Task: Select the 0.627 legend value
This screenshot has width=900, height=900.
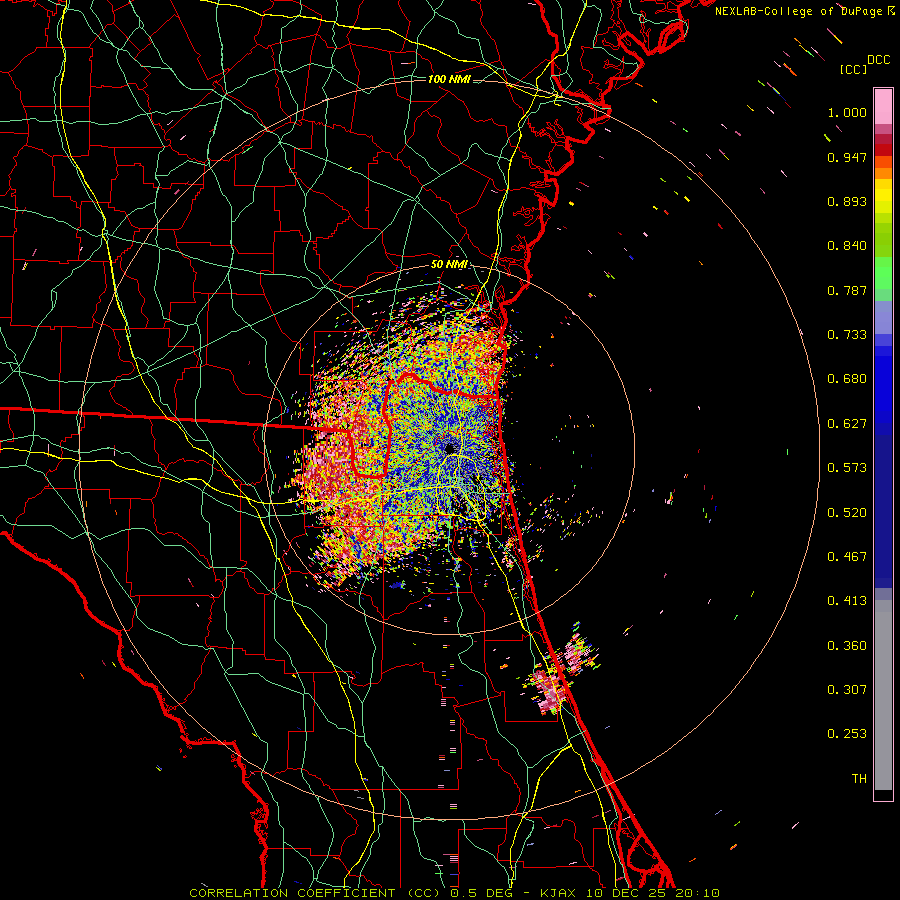Action: pos(847,424)
